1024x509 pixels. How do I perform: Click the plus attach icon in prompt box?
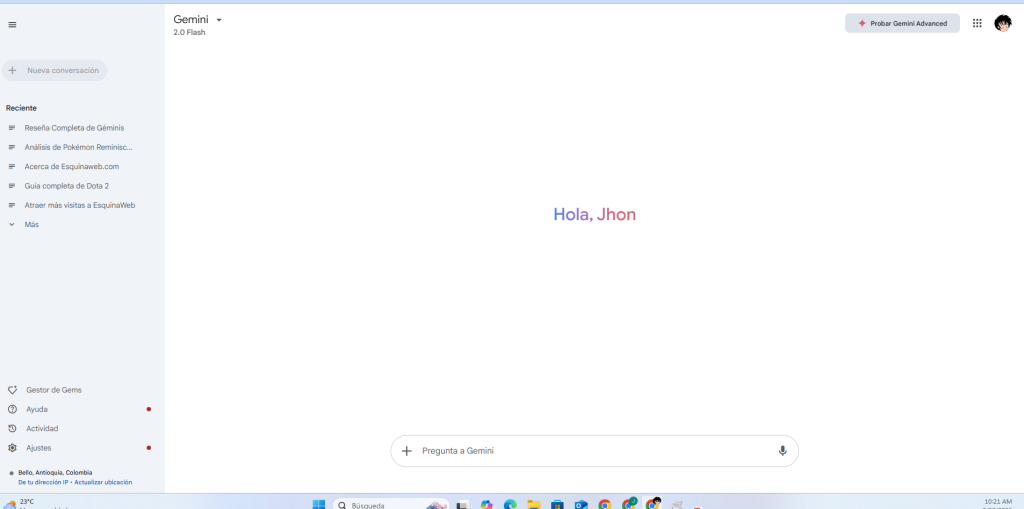click(406, 451)
